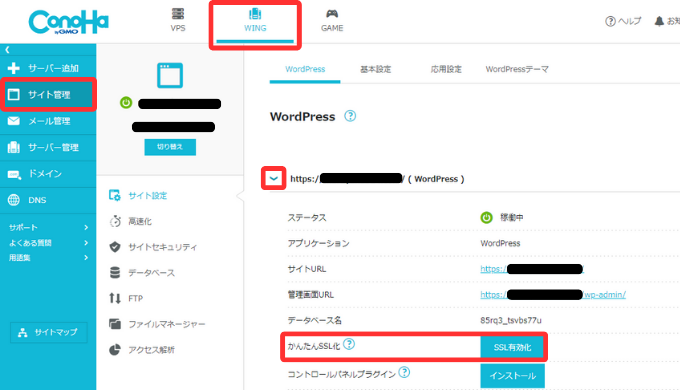
Task: Open ファイルマネージャー
Action: pos(167,324)
